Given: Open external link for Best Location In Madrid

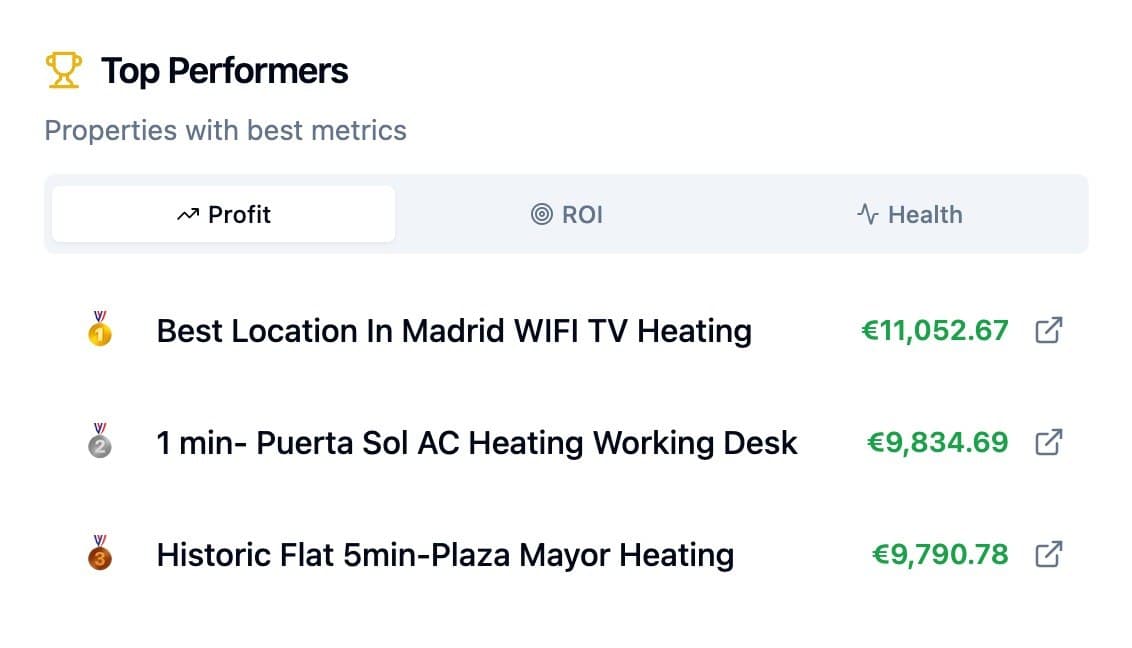Looking at the screenshot, I should click(x=1048, y=330).
